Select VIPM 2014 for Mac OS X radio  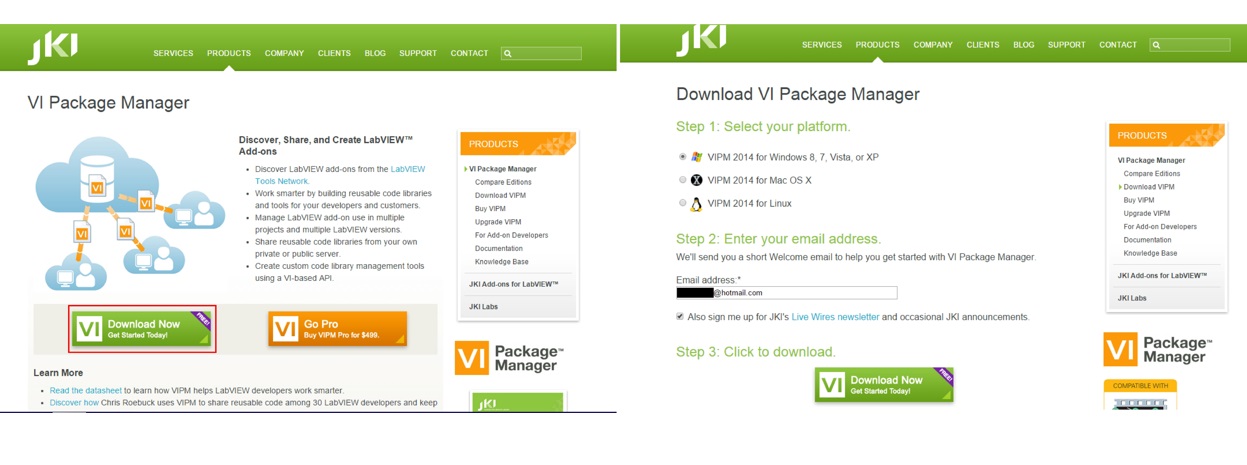683,180
